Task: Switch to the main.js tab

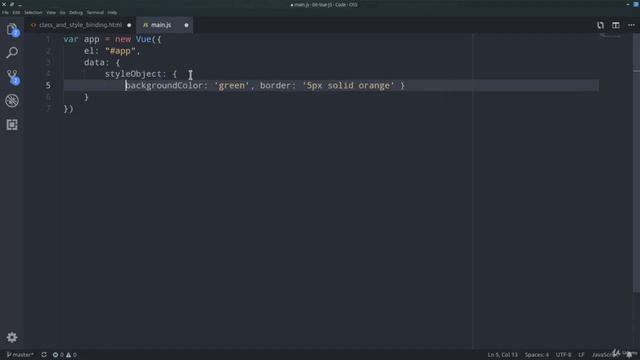Action: click(x=165, y=25)
